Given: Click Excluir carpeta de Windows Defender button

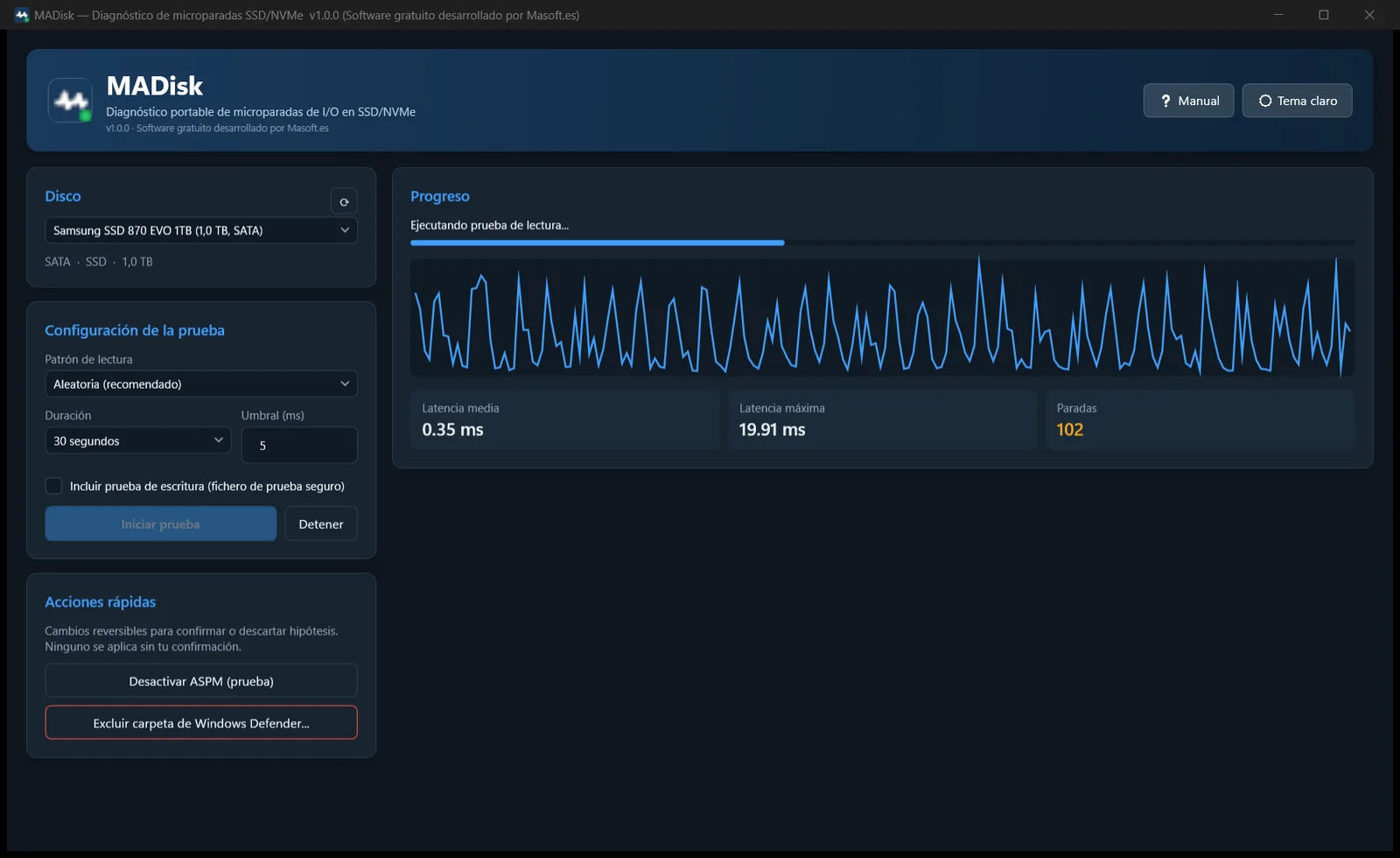Looking at the screenshot, I should tap(201, 722).
